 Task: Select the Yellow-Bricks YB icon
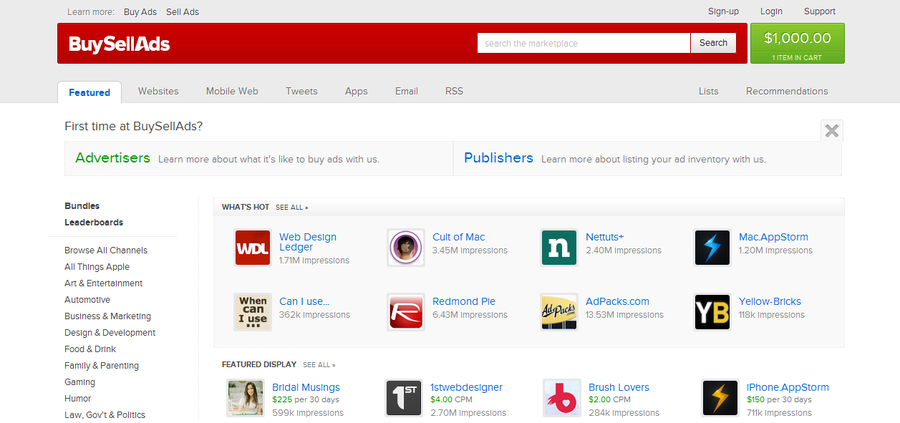coord(712,312)
